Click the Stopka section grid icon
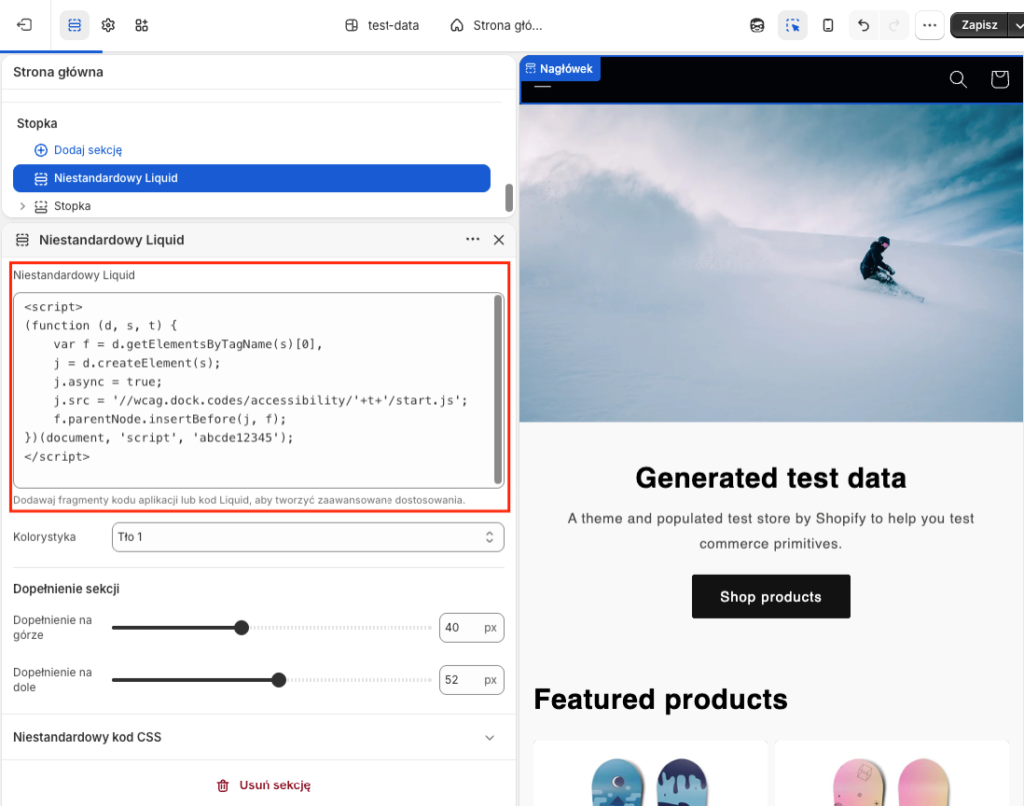The image size is (1024, 806). tap(40, 206)
